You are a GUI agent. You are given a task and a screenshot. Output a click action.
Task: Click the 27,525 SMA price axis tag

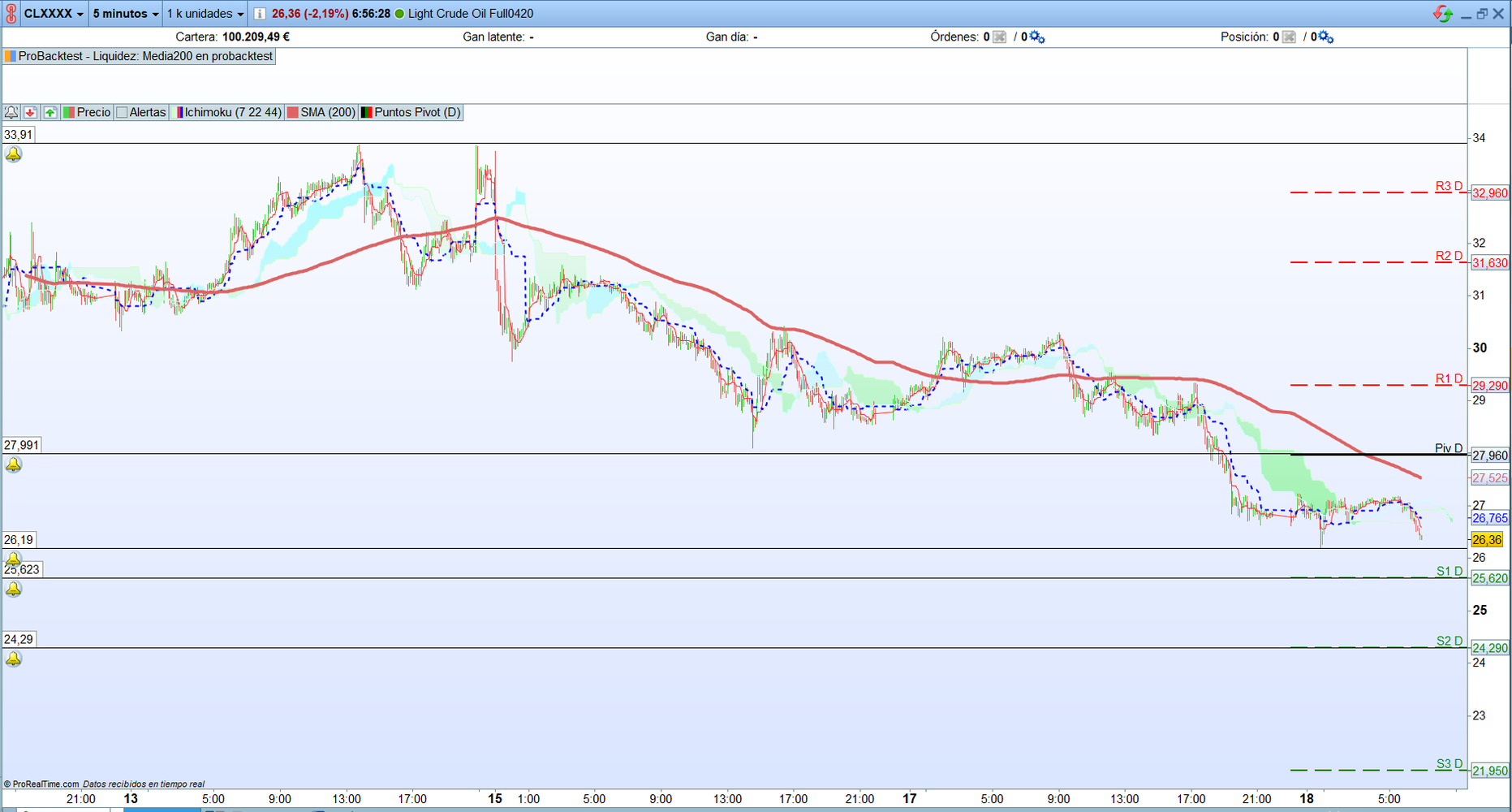(1490, 478)
